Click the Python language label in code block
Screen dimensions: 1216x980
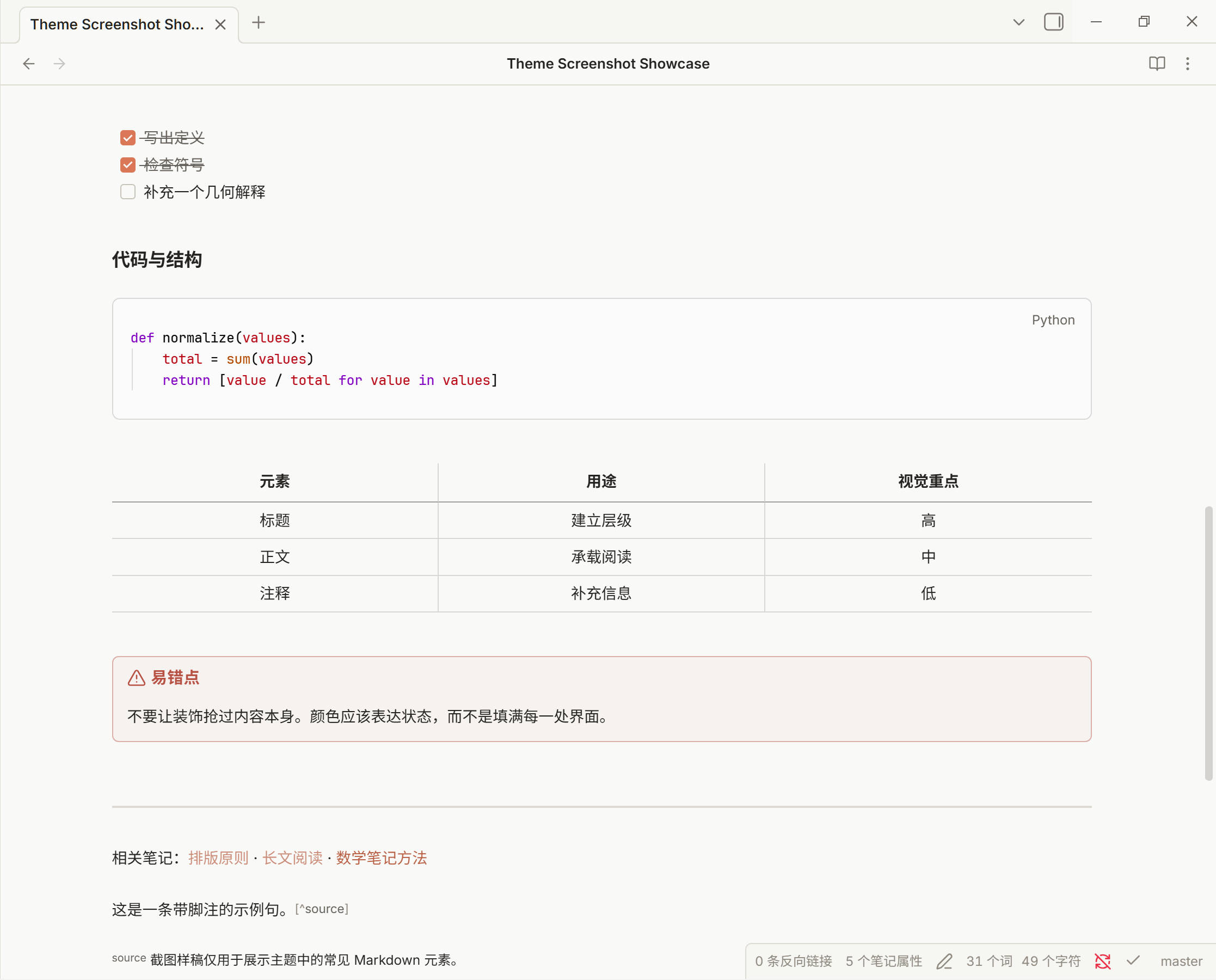click(x=1053, y=320)
